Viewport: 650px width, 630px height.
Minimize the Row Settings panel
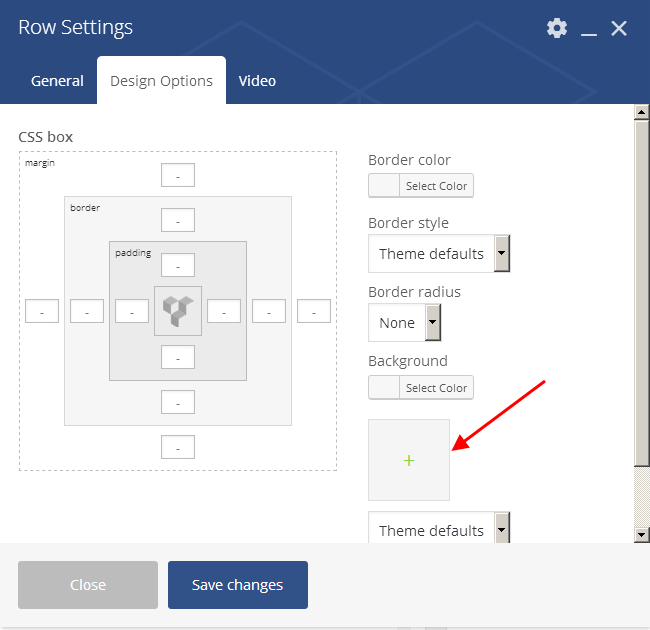coord(589,29)
